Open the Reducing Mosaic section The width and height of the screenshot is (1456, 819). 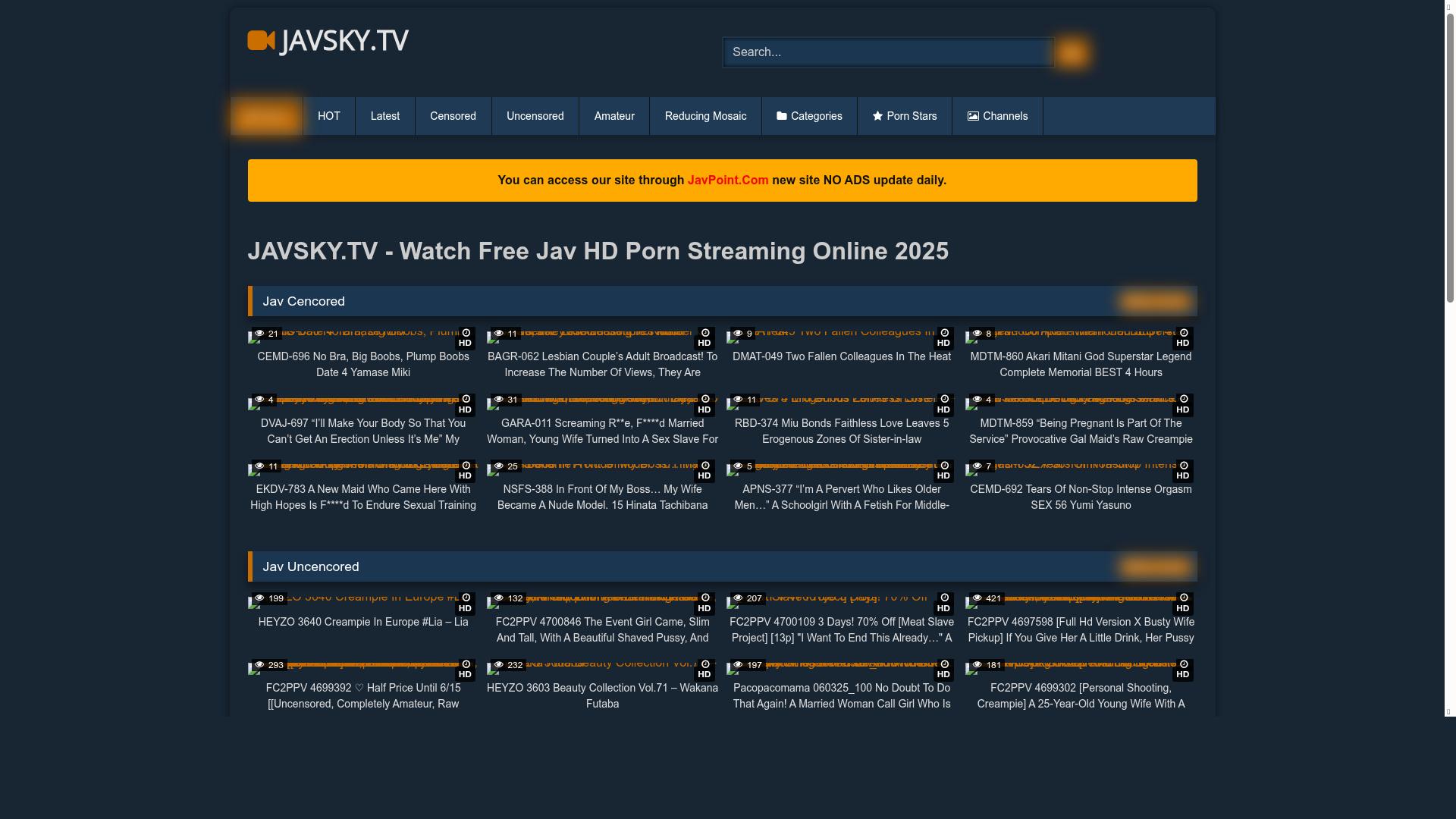(705, 116)
